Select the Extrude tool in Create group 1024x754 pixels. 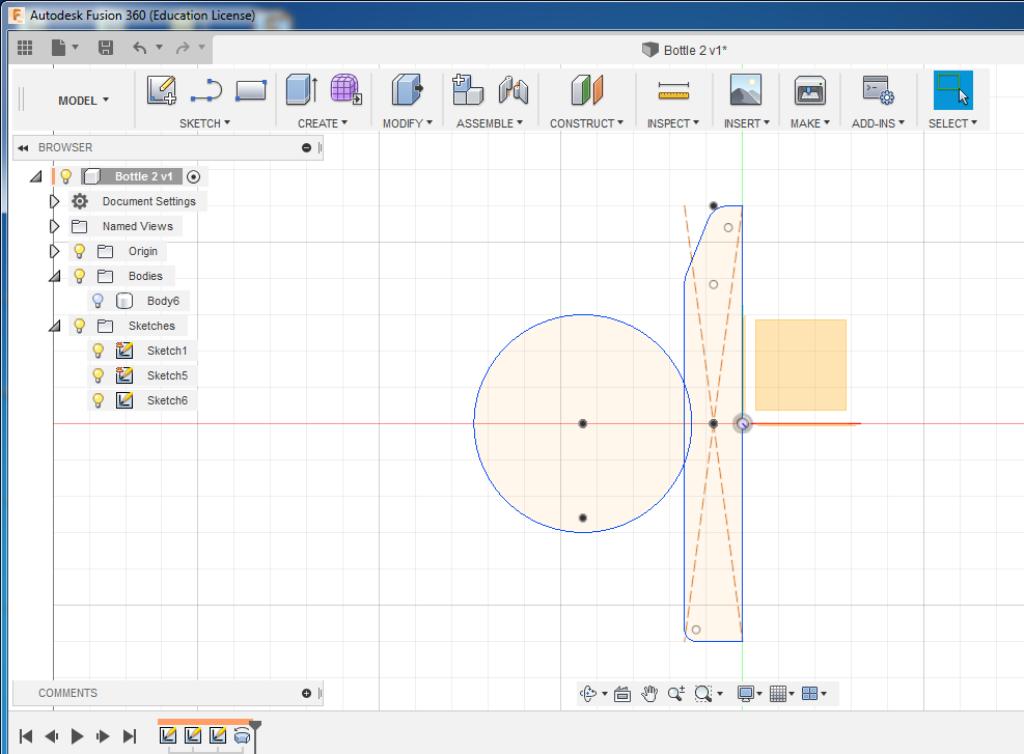point(301,91)
